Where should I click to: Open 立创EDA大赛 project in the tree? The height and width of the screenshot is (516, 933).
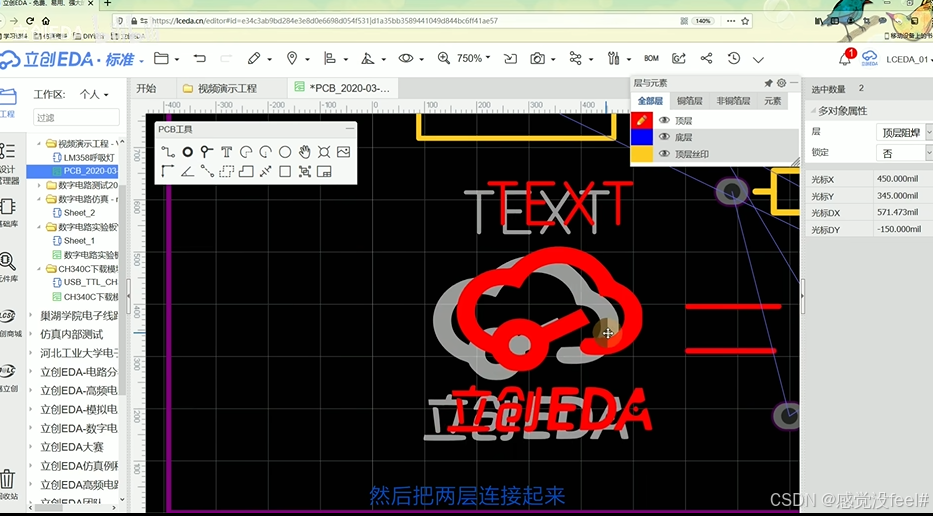[72, 446]
